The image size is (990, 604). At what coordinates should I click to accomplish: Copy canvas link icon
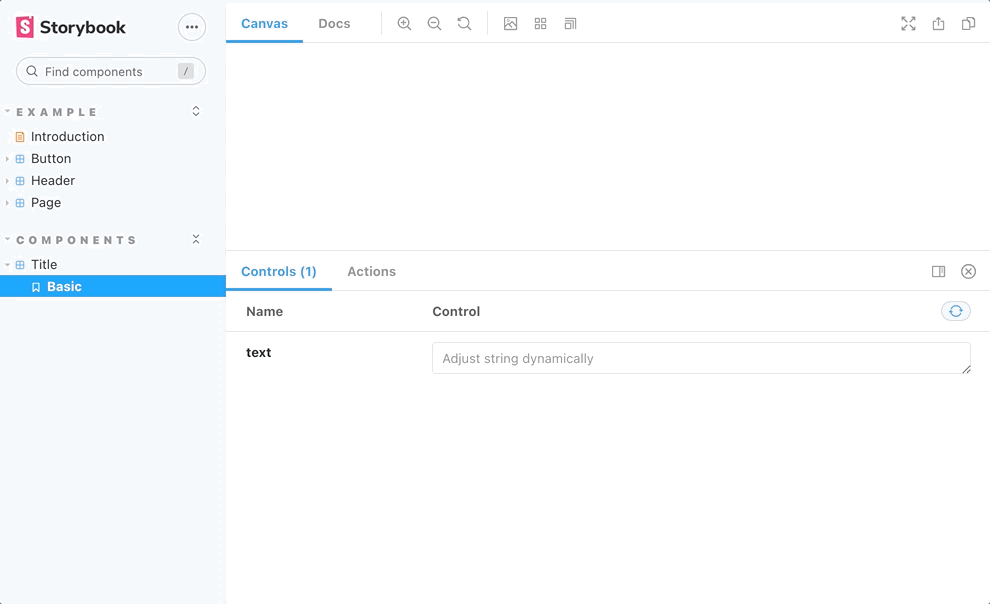[x=968, y=23]
